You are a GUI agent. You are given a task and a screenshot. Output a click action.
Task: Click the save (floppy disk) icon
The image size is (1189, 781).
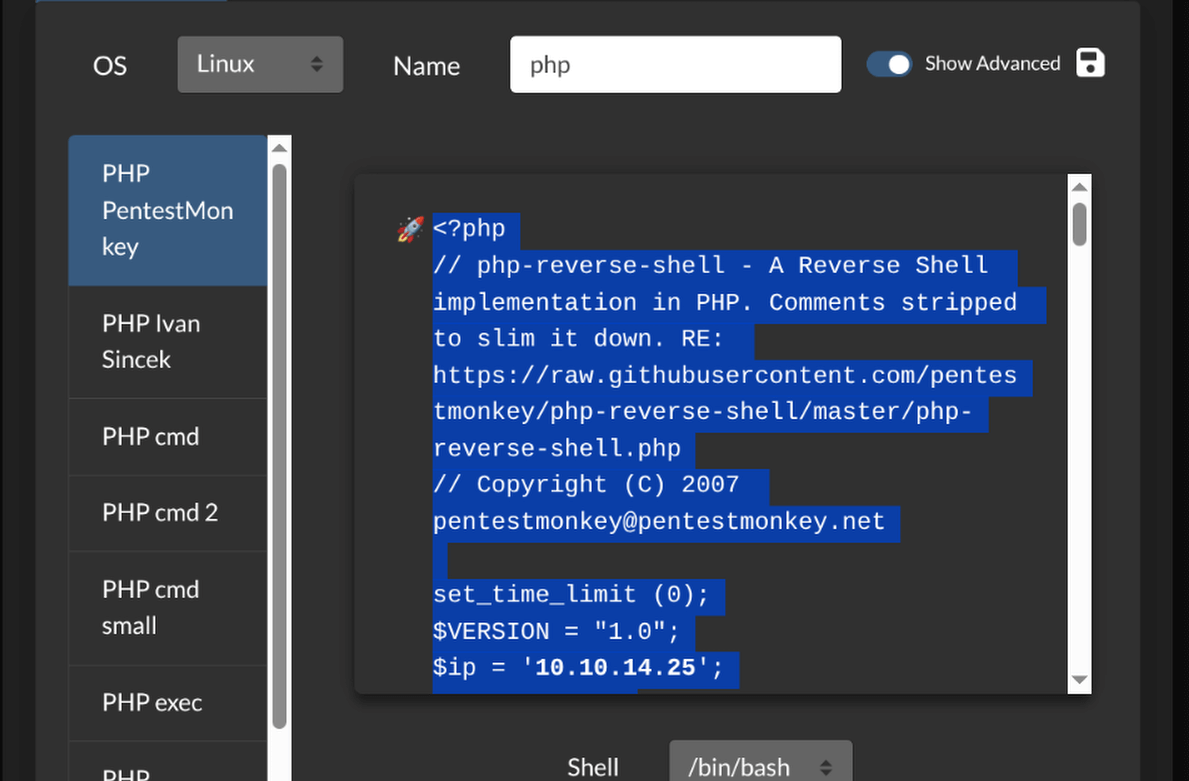[1090, 63]
